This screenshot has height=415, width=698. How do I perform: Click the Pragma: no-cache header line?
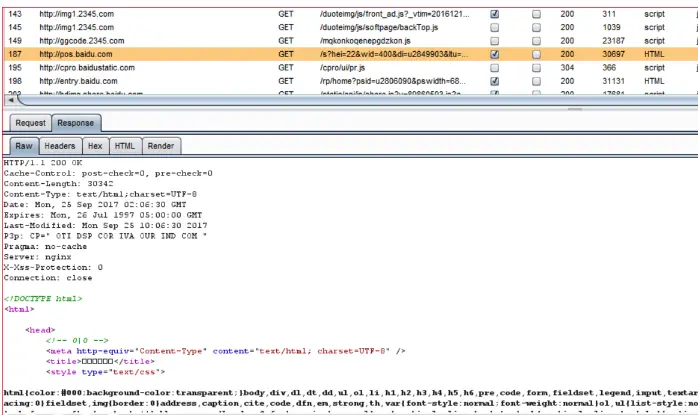[x=45, y=246]
